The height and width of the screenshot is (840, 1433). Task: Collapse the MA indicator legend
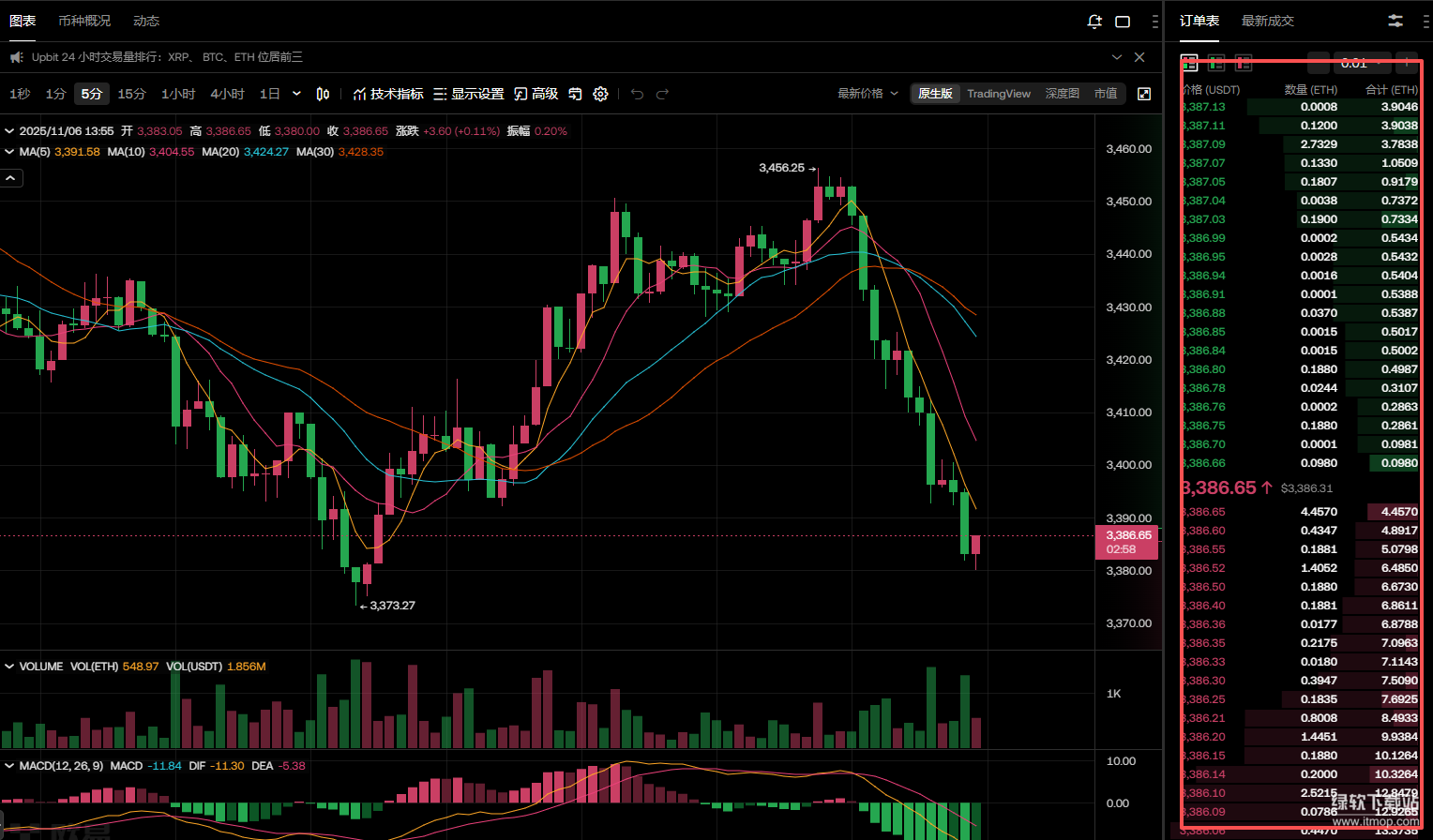point(10,152)
